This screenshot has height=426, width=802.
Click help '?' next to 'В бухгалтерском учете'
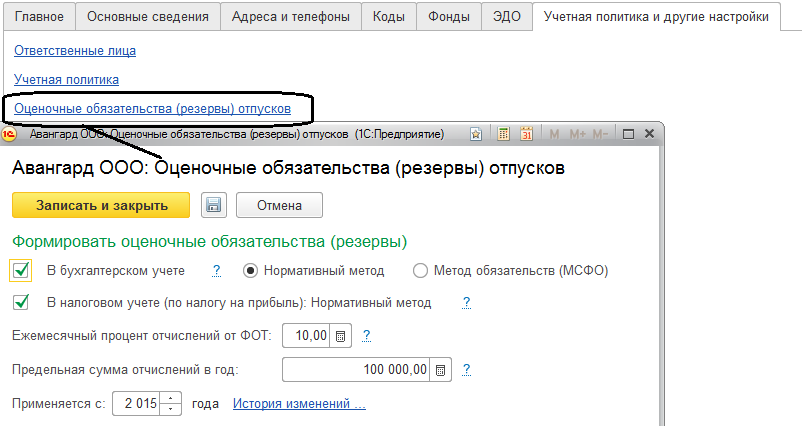click(x=216, y=271)
